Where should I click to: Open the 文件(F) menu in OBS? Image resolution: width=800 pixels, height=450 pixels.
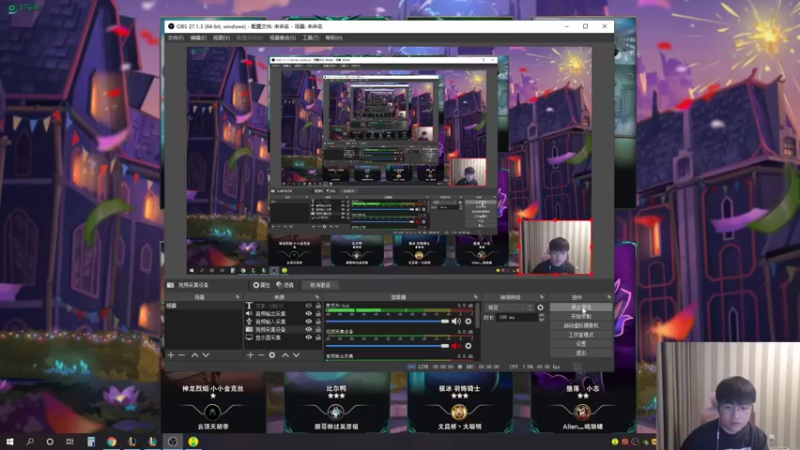click(x=175, y=38)
